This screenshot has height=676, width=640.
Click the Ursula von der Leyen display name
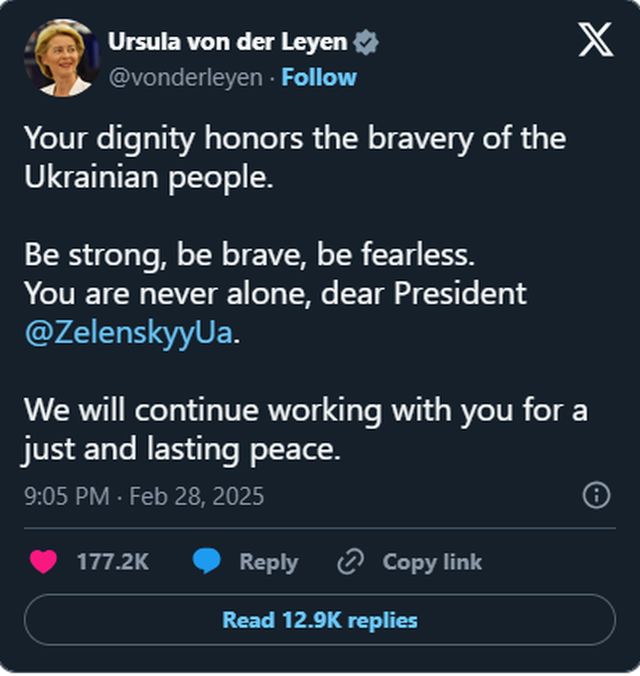[227, 43]
